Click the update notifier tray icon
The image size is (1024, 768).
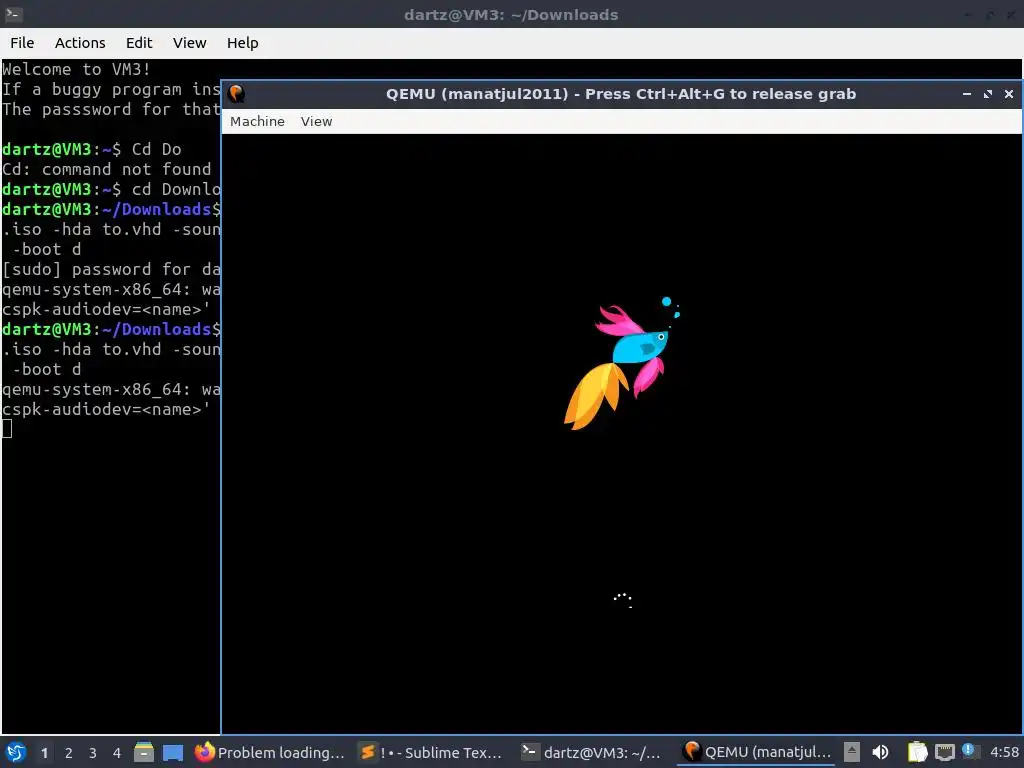click(968, 750)
